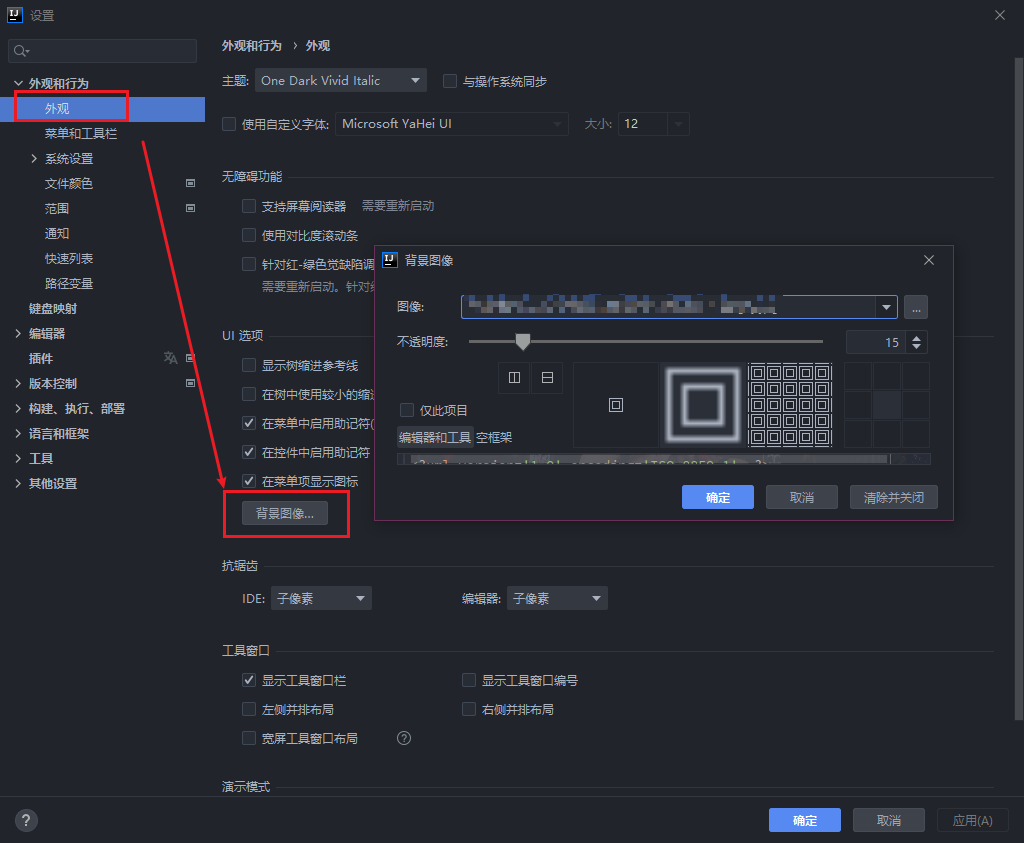Viewport: 1024px width, 843px height.
Task: Select the center cell of the anchor grid
Action: tap(887, 405)
